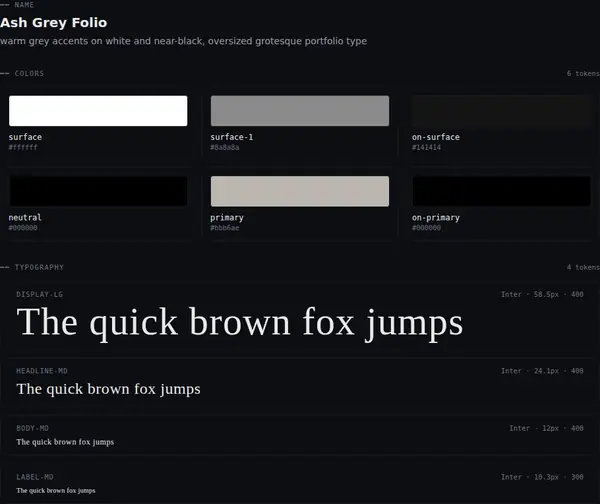
Task: Click the 'surface' token label
Action: (x=25, y=137)
